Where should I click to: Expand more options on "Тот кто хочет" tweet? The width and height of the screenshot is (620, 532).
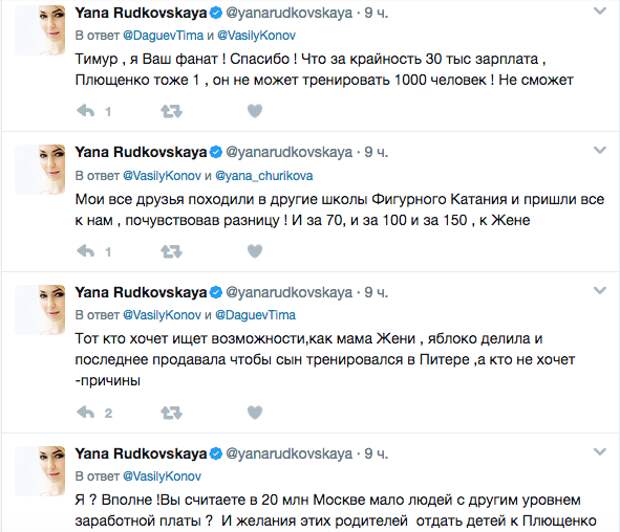click(598, 293)
